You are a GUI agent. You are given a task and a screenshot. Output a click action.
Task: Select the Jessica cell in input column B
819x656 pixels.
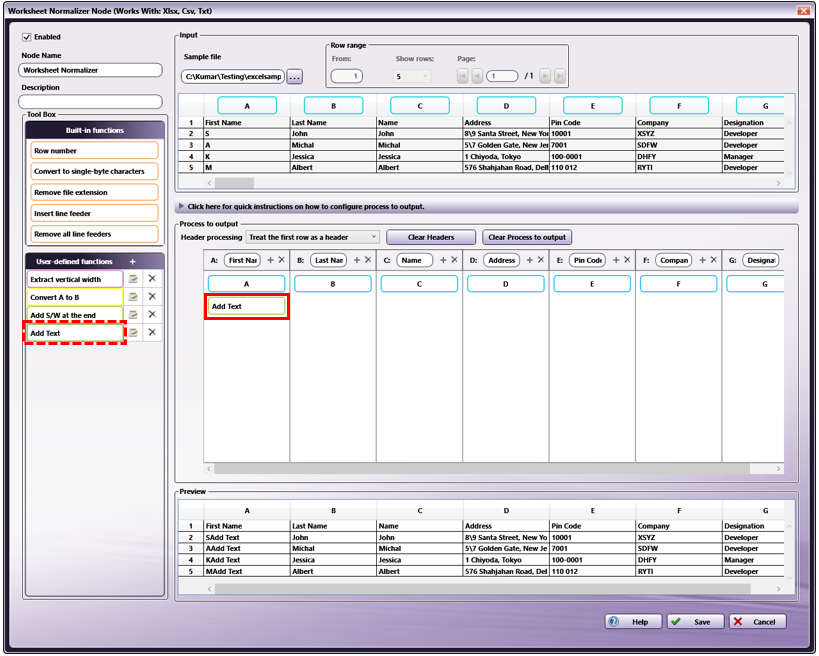click(x=333, y=156)
